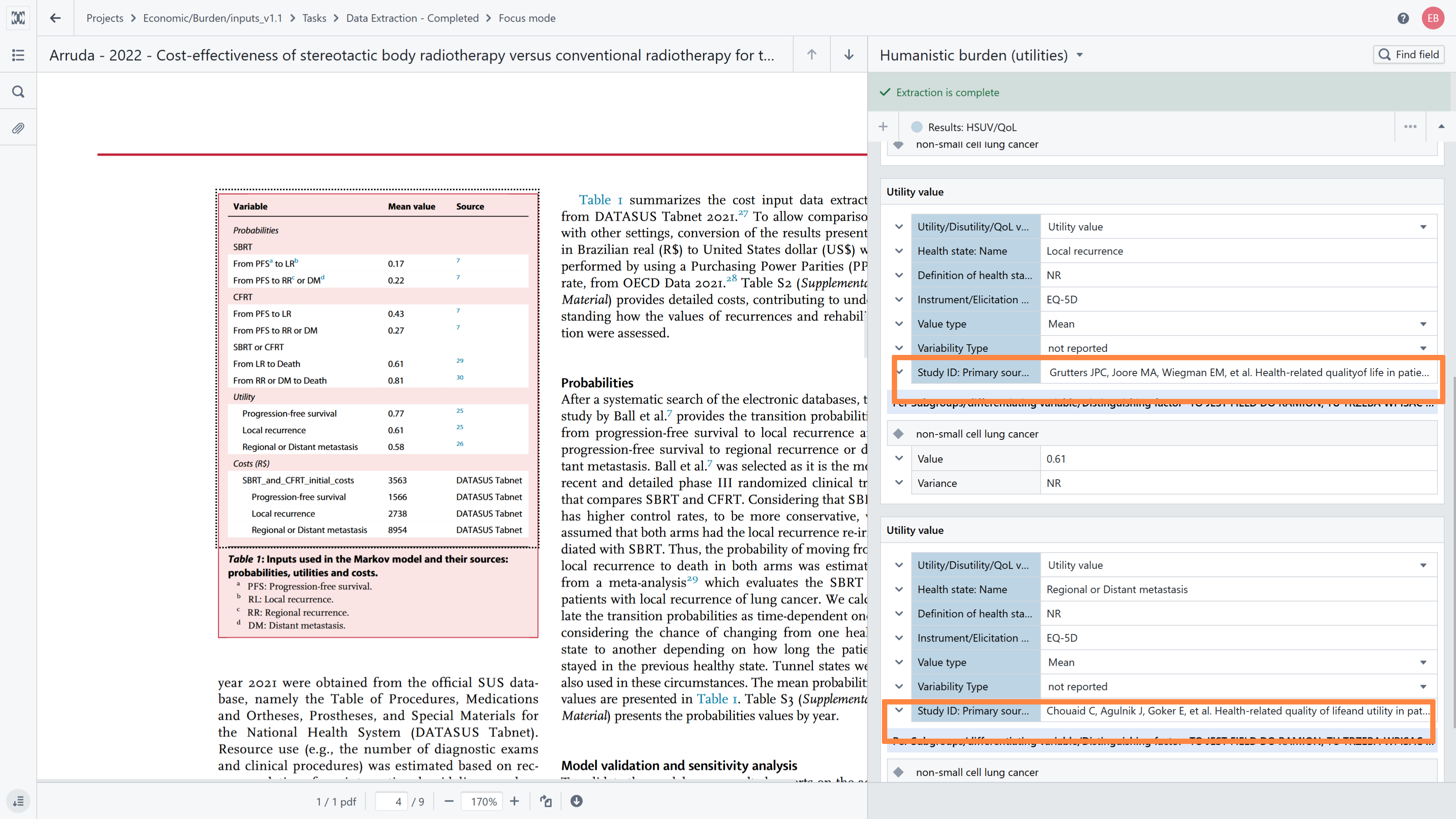Go back with the left arrow
The image size is (1456, 819).
pyautogui.click(x=55, y=18)
